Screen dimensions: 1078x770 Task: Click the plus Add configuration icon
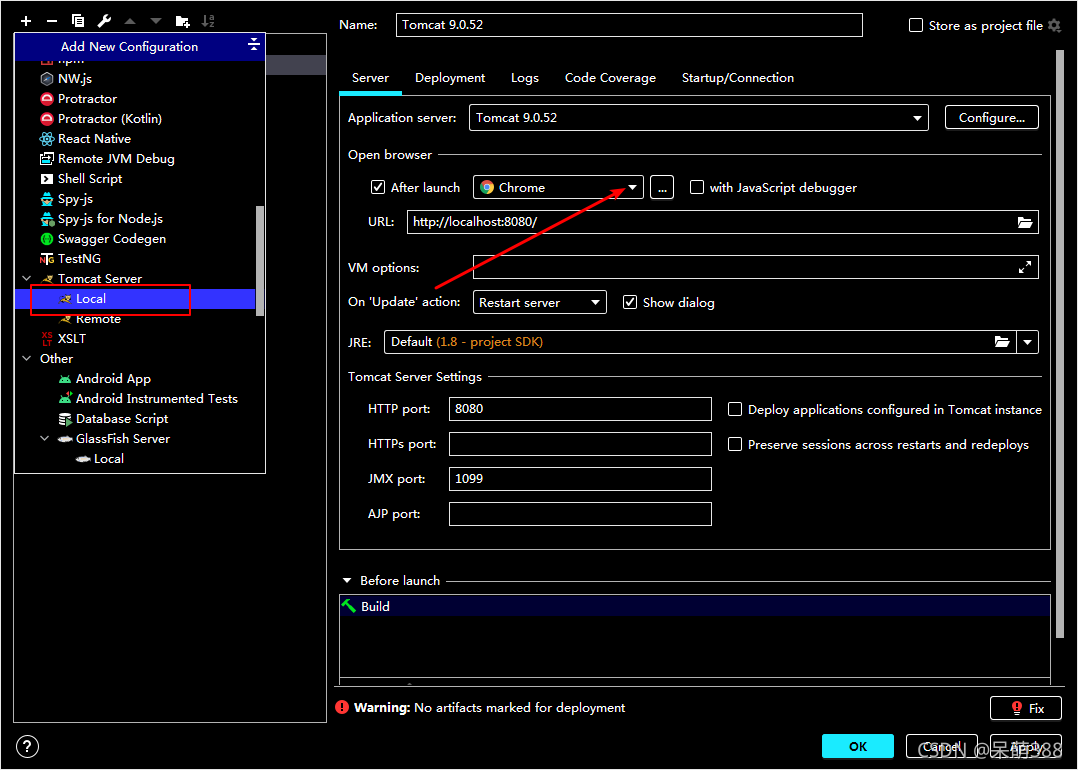coord(26,21)
